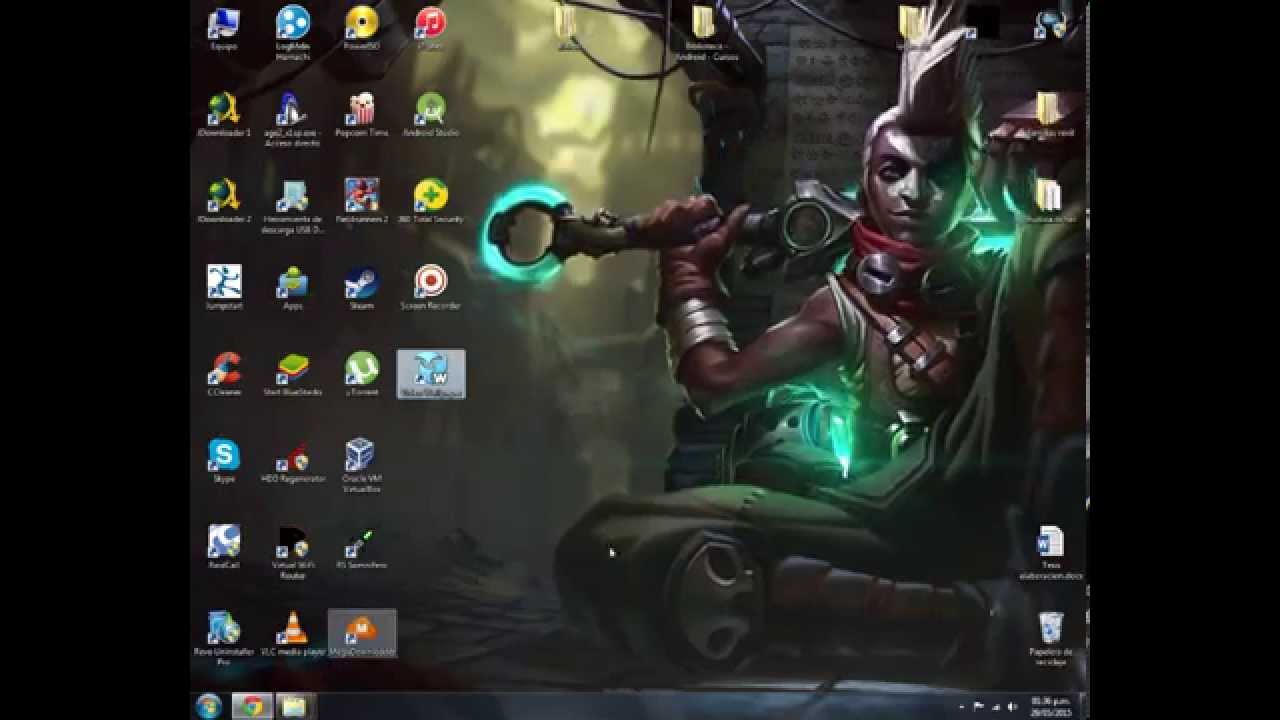
Task: Open the Virtual WiFi Router shortcut
Action: (x=293, y=552)
